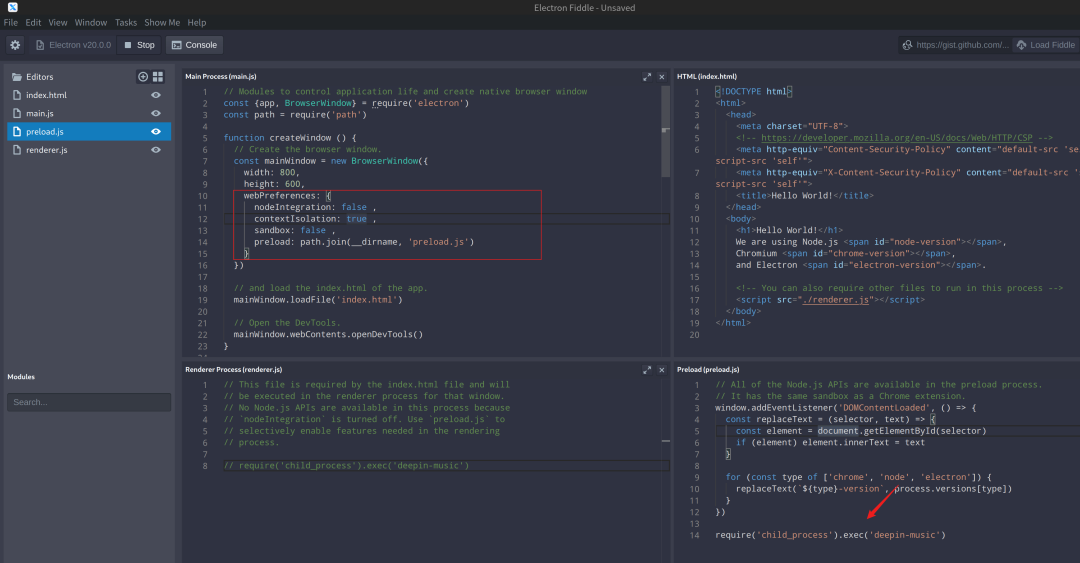Click the Electron Fiddle app icon

(x=12, y=8)
